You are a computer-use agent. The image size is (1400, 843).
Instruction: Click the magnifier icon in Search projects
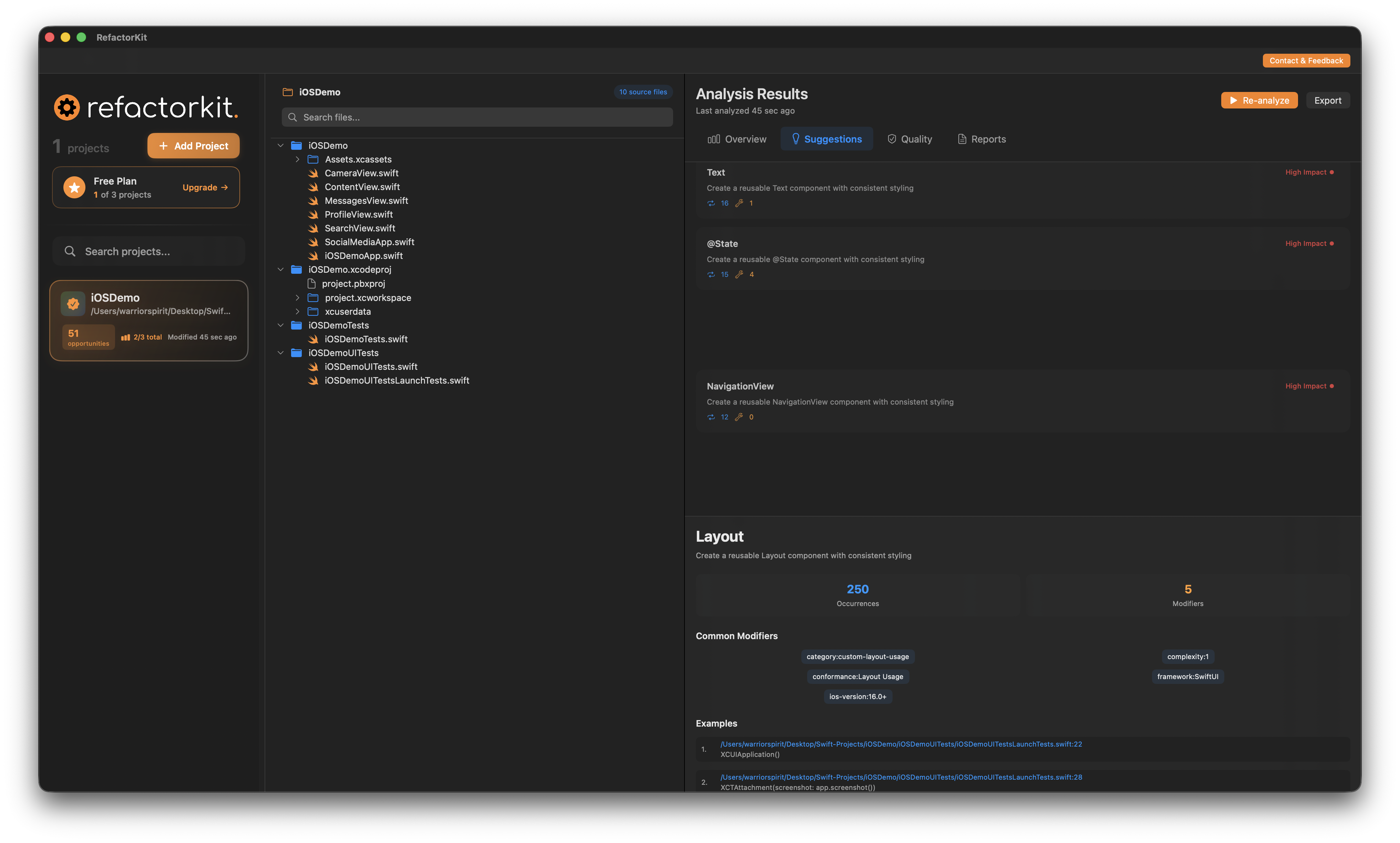[x=70, y=251]
